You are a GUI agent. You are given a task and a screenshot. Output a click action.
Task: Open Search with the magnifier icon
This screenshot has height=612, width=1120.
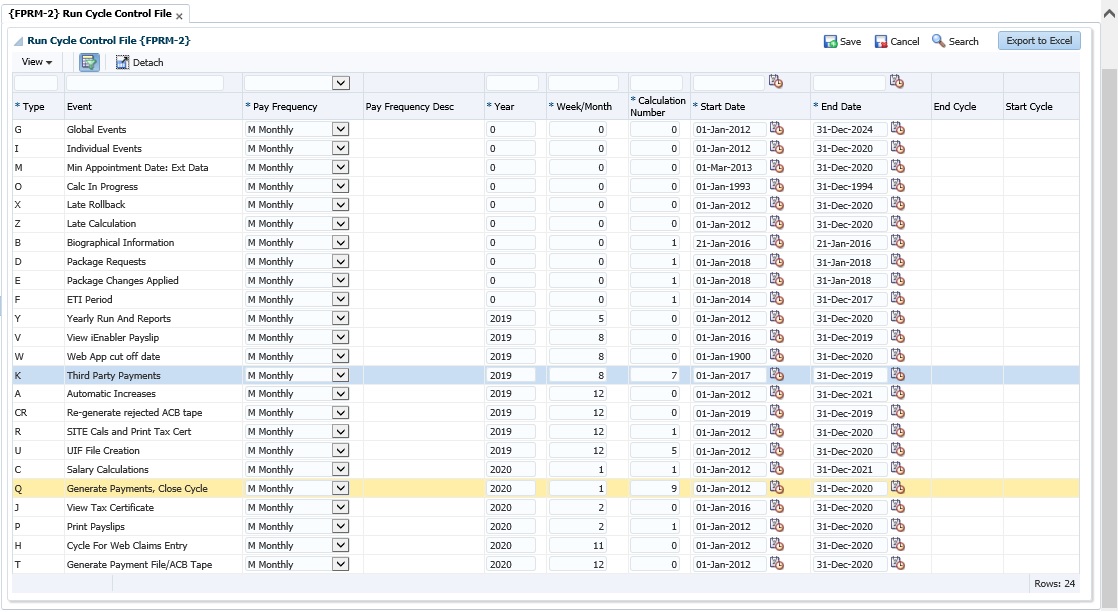click(x=938, y=41)
